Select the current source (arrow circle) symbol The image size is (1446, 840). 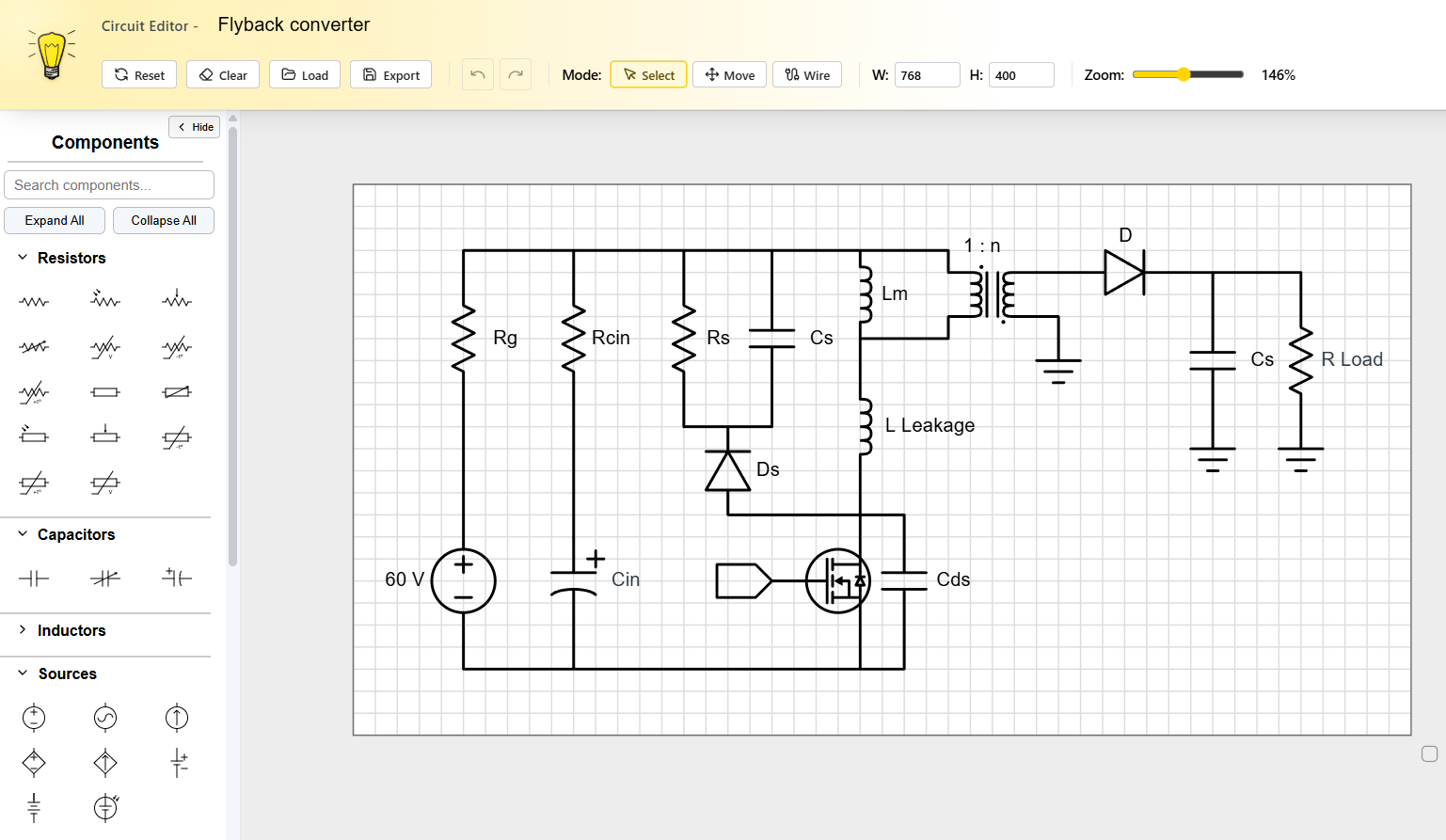click(176, 716)
